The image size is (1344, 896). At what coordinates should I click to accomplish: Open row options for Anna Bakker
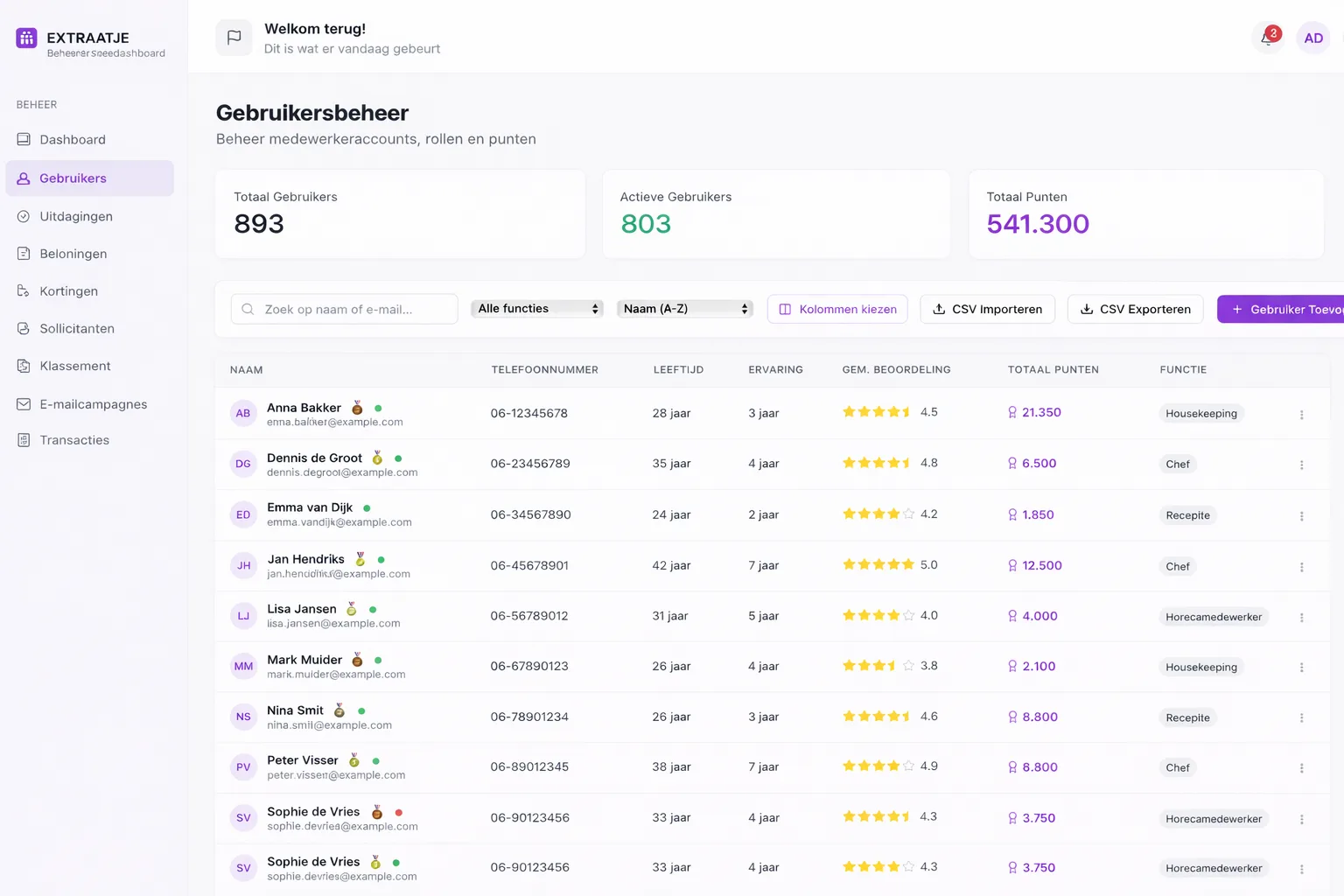coord(1301,415)
